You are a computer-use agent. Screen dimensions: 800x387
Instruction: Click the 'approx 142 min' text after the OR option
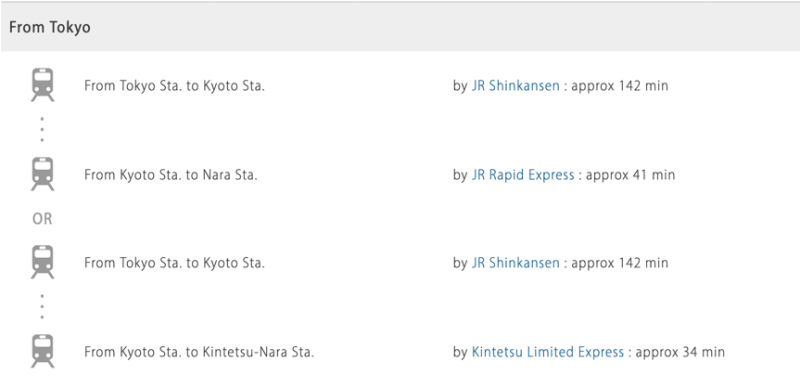(x=619, y=263)
